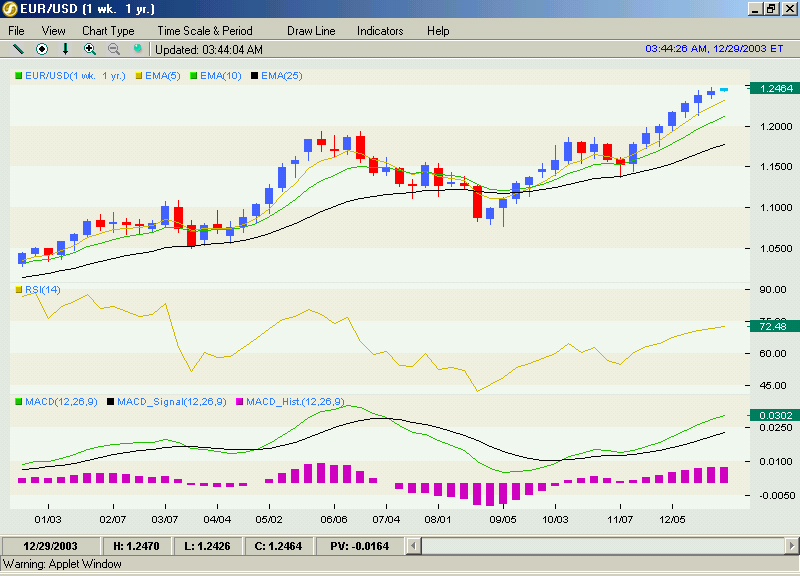
Task: Click the RSI(14) yellow legend square
Action: pos(19,290)
